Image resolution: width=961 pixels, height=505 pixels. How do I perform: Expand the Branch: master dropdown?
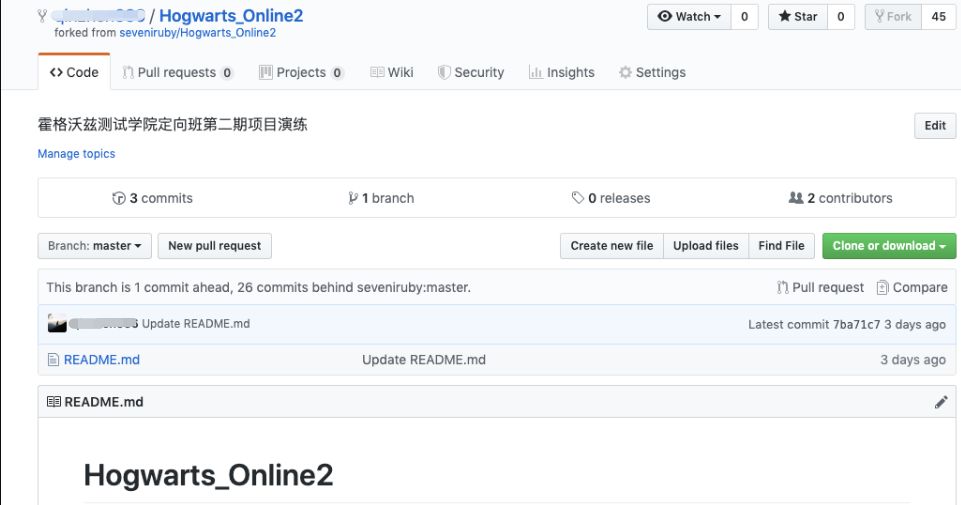(94, 246)
